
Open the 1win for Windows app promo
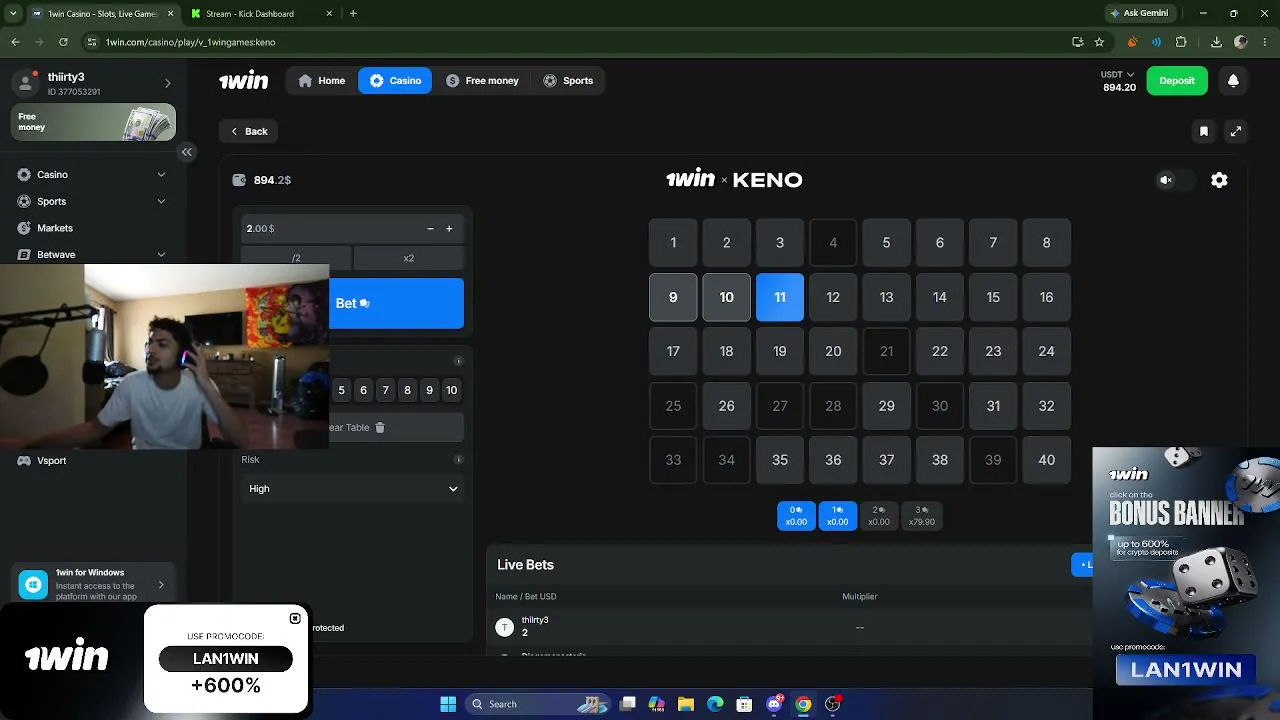tap(93, 585)
